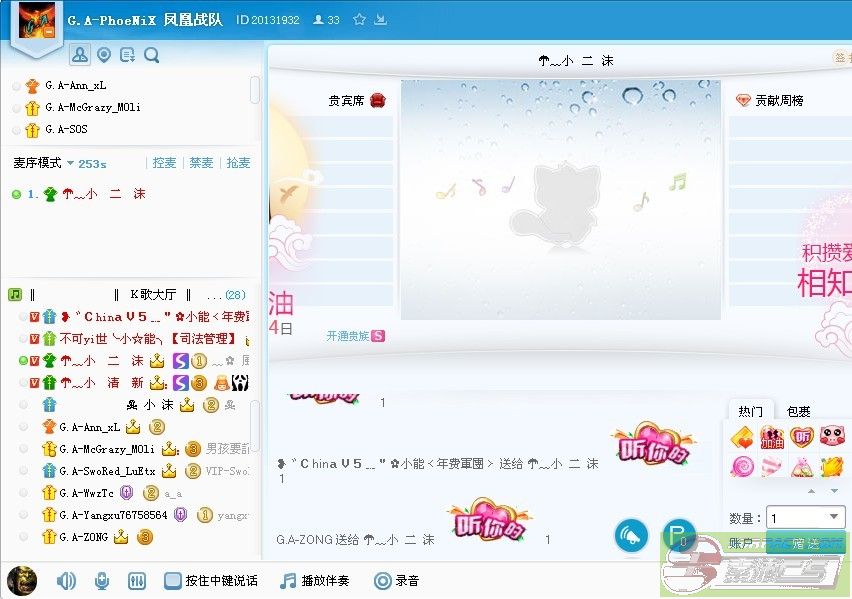Click the 抢麦 link
Image resolution: width=852 pixels, height=599 pixels.
[x=238, y=163]
